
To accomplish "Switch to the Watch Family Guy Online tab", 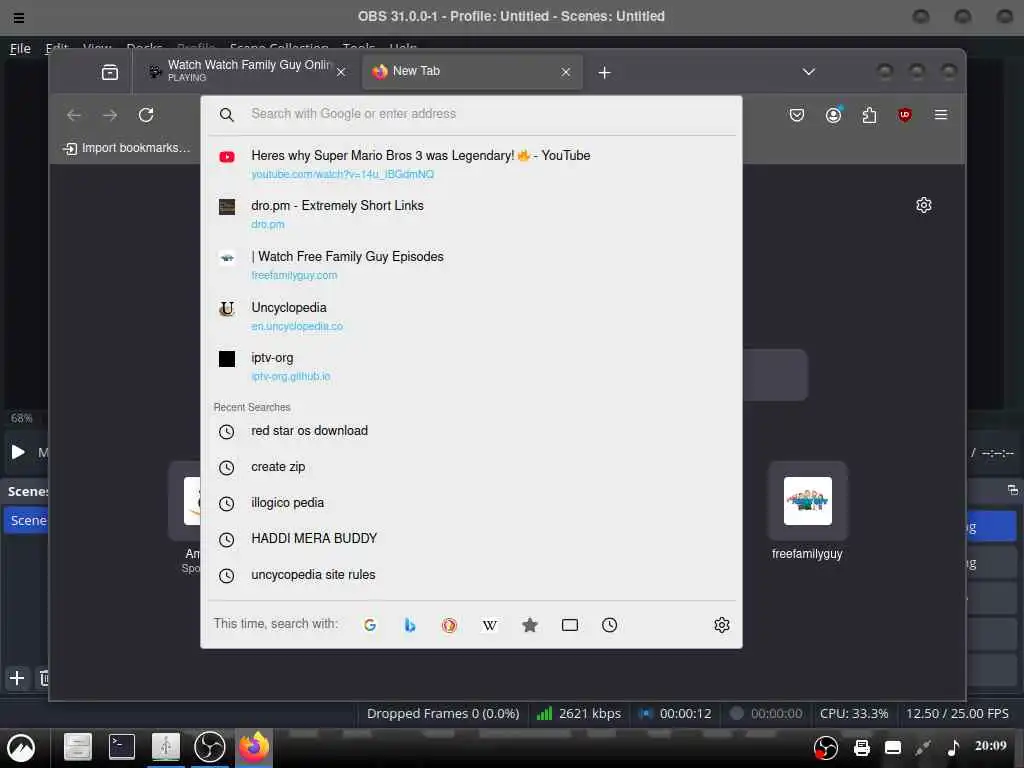I will pos(246,71).
